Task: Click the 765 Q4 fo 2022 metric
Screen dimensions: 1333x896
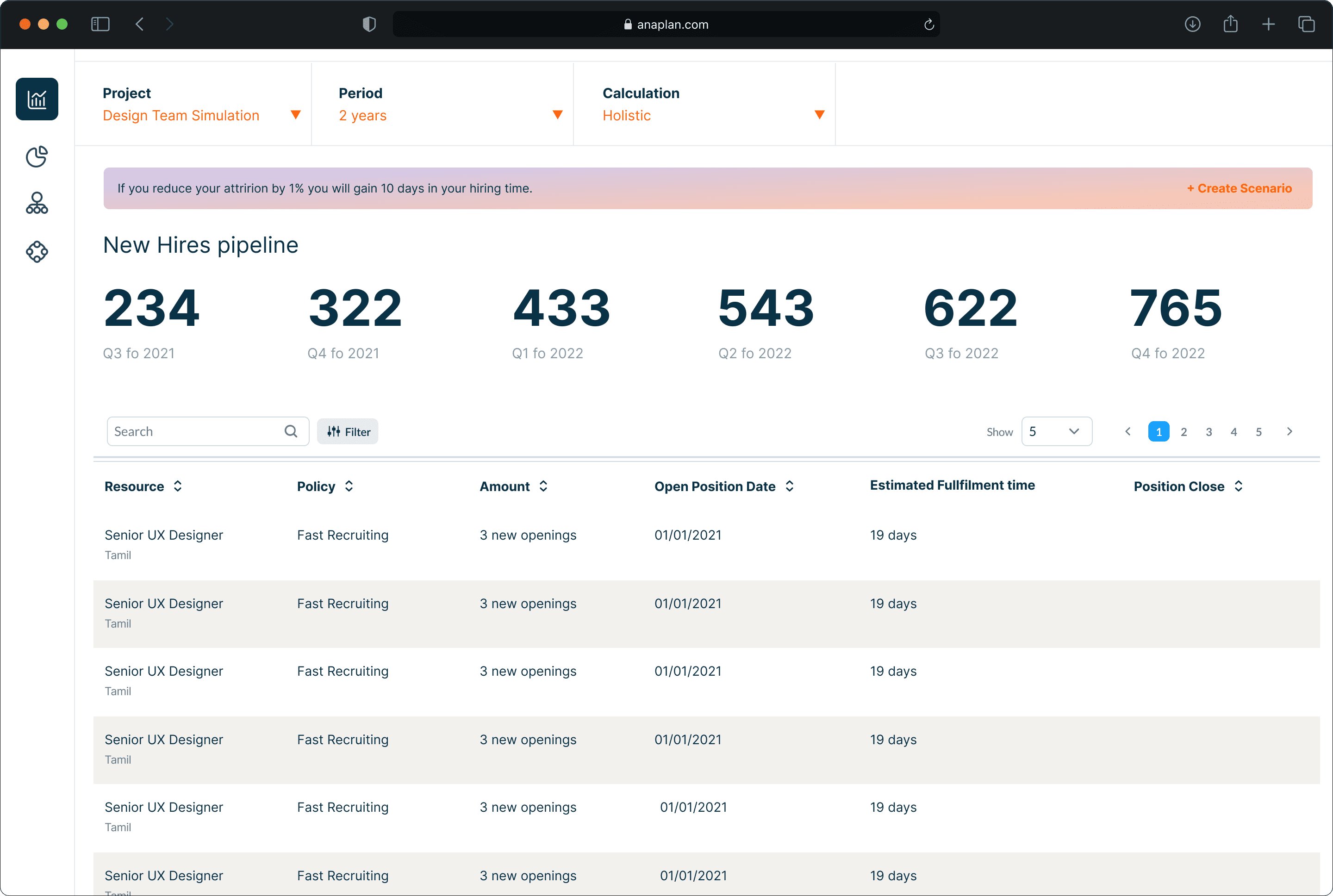Action: coord(1177,324)
